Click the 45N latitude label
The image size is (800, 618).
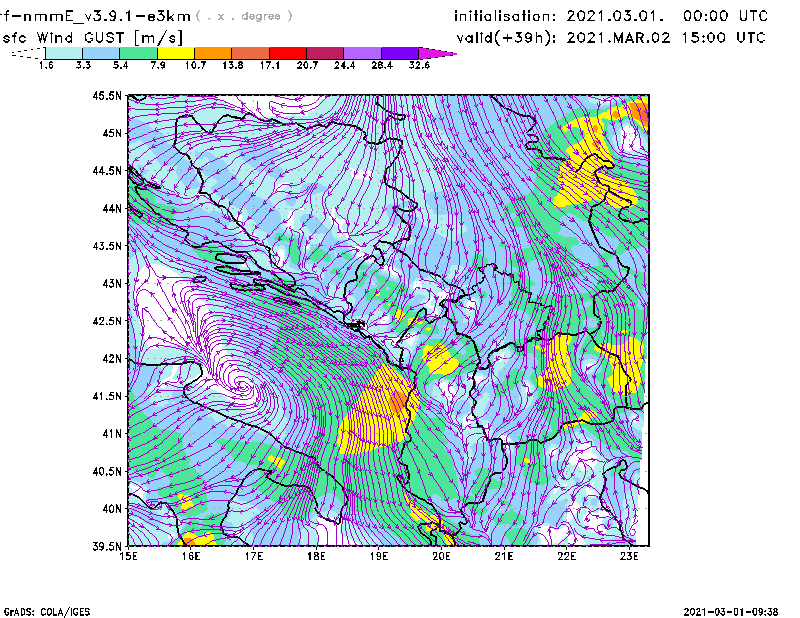112,133
